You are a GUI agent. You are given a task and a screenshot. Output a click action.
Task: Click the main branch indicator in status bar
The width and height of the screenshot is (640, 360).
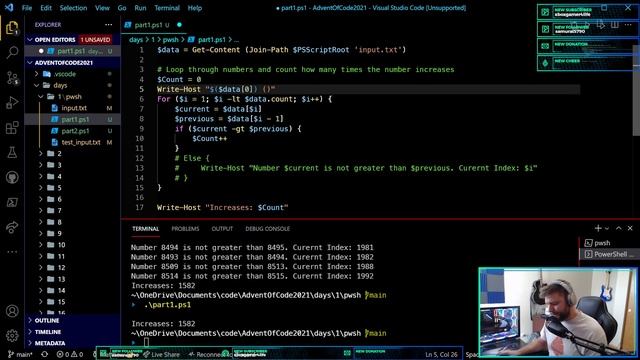20,354
